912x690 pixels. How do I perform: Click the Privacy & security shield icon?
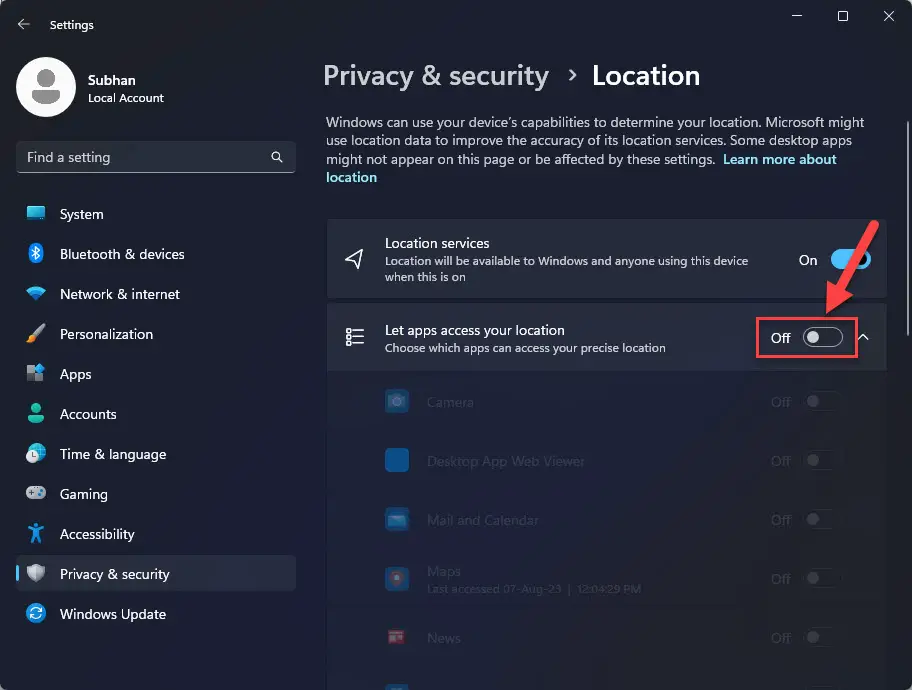pos(36,573)
